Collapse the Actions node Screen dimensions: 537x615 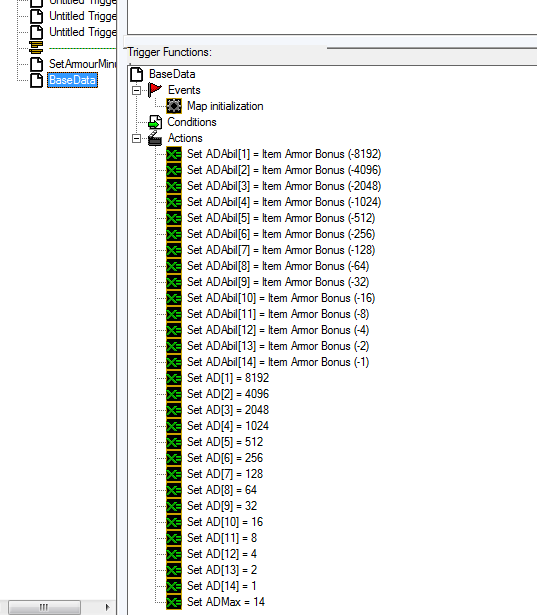[x=136, y=138]
